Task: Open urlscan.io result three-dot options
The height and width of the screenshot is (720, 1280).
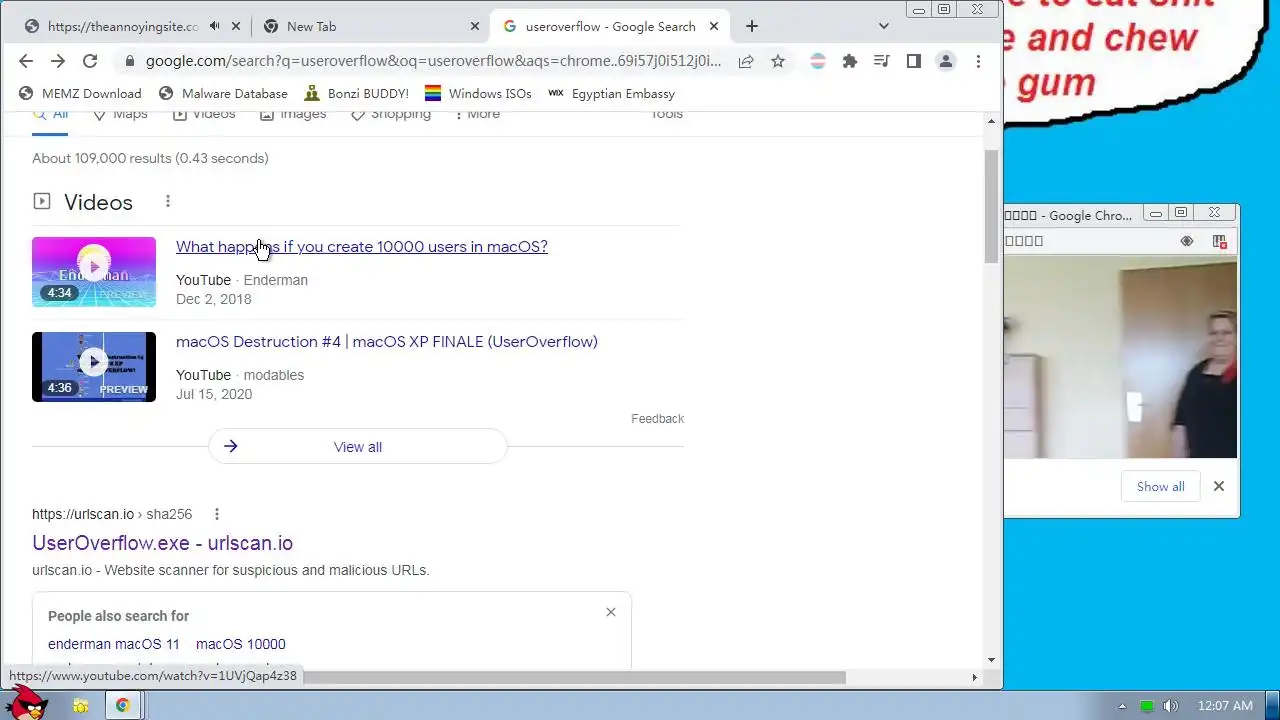Action: 216,514
